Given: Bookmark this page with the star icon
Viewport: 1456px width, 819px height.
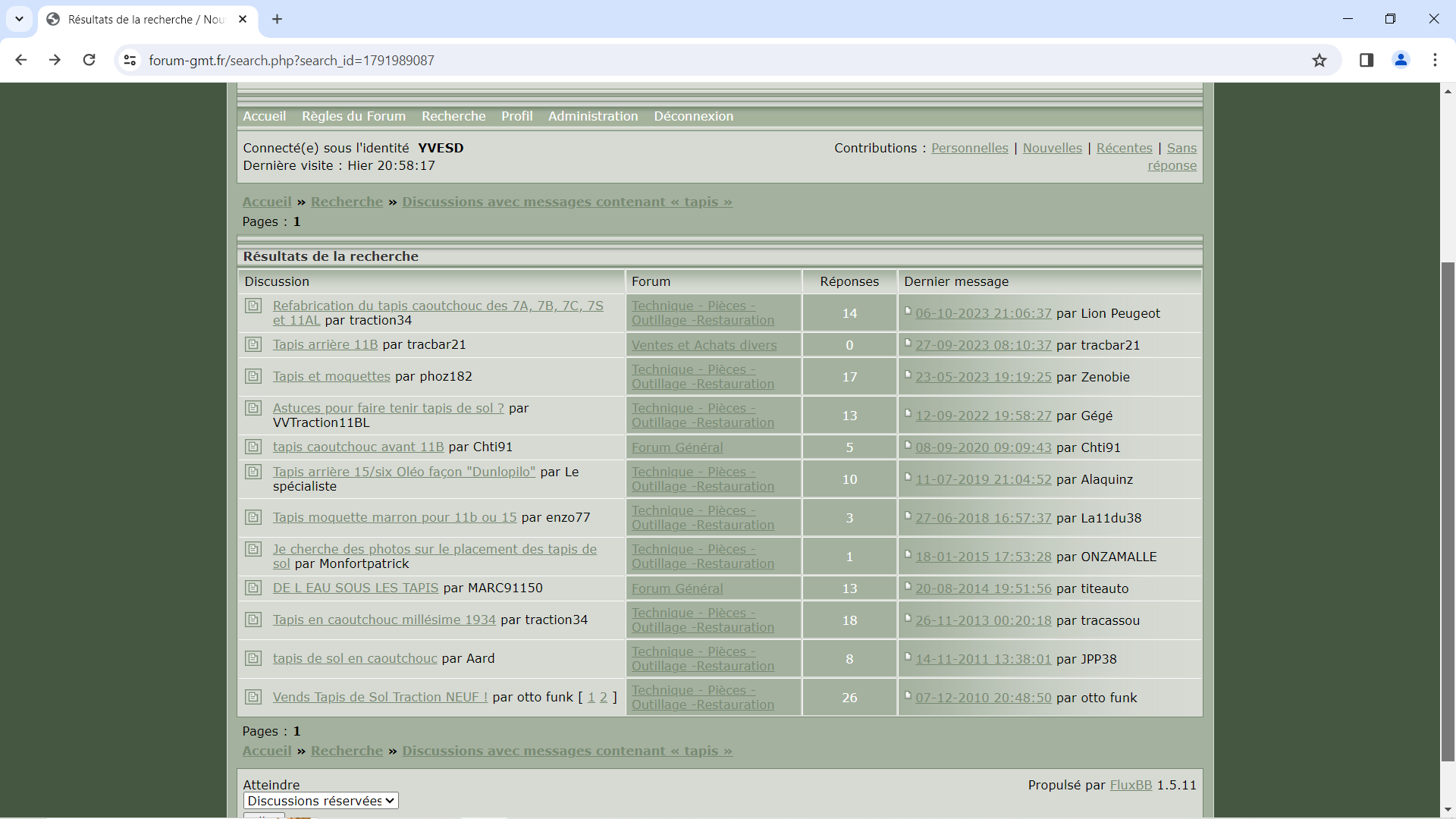Looking at the screenshot, I should (1319, 60).
